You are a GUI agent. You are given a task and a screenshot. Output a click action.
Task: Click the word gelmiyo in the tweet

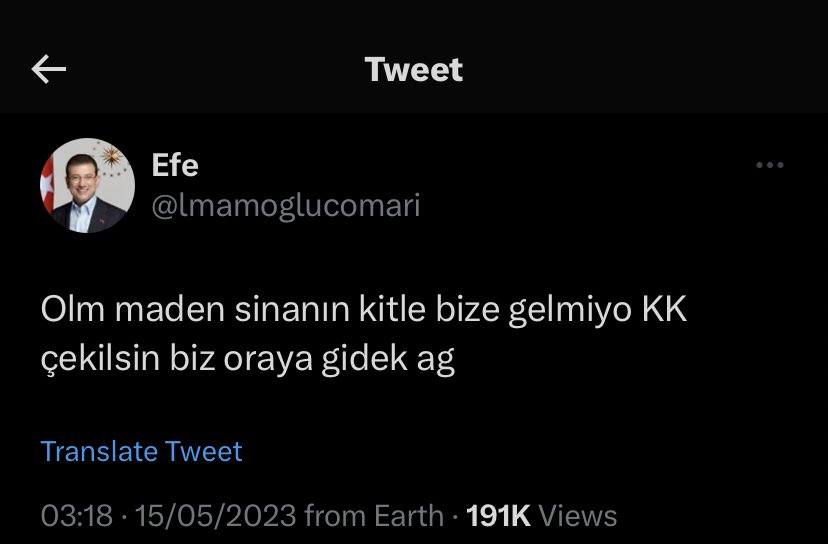pyautogui.click(x=570, y=310)
